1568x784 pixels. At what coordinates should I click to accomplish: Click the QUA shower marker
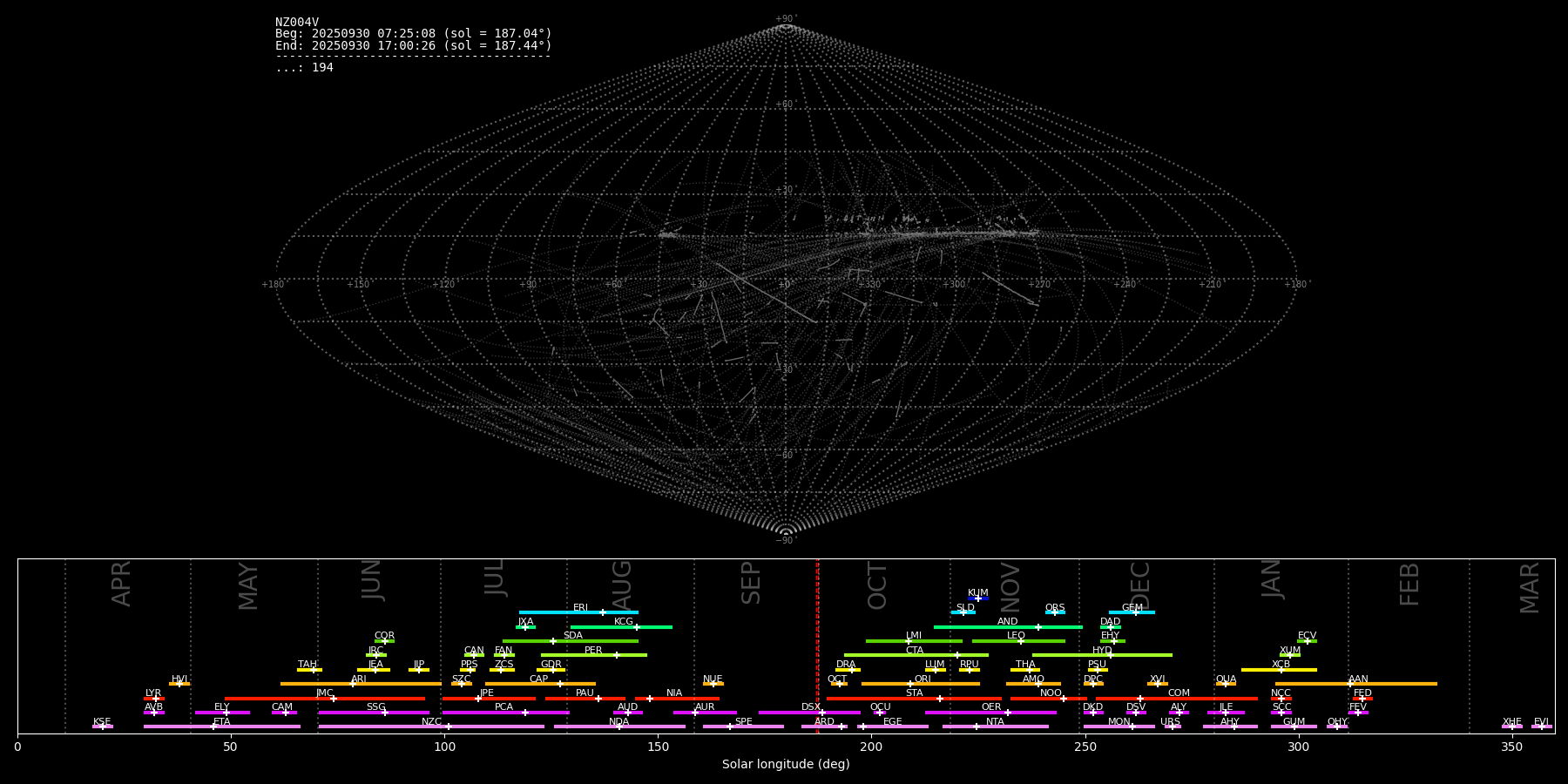[x=1226, y=684]
